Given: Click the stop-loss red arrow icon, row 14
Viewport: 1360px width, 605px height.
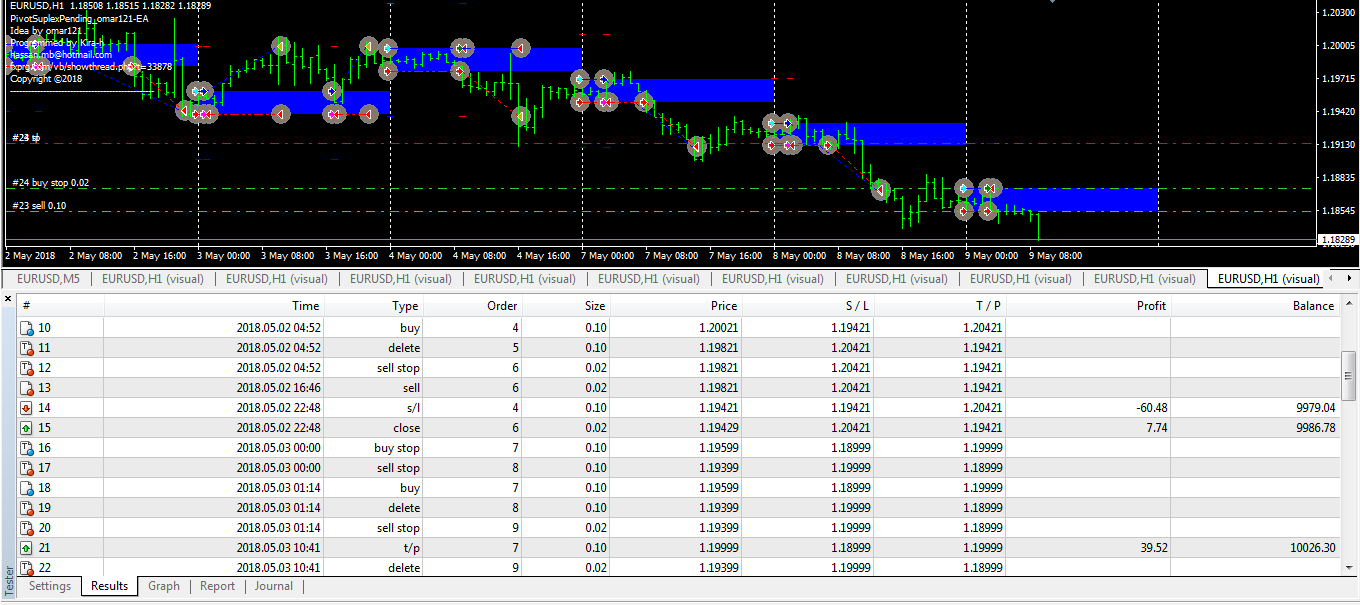Looking at the screenshot, I should [27, 408].
